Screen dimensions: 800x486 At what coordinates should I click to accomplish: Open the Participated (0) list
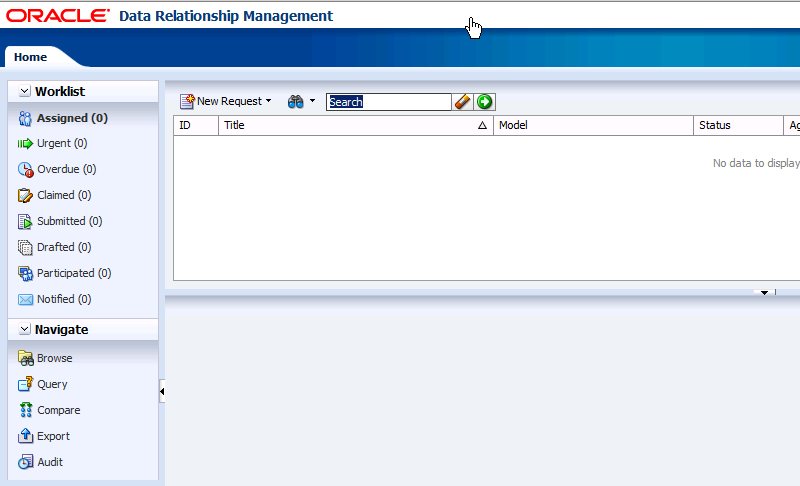pos(74,273)
